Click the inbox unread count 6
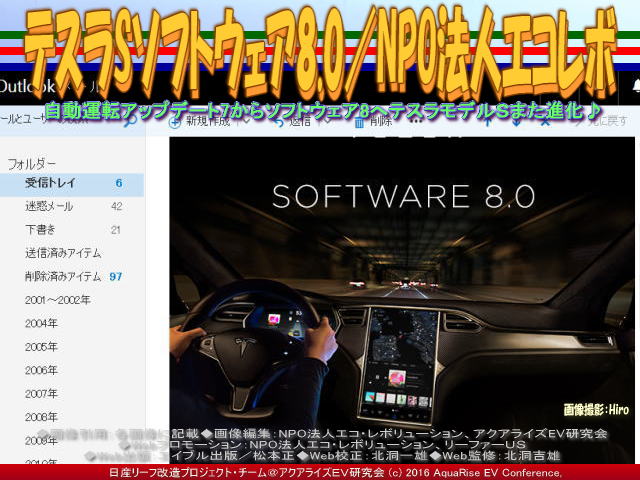Image resolution: width=640 pixels, height=480 pixels. [x=119, y=183]
